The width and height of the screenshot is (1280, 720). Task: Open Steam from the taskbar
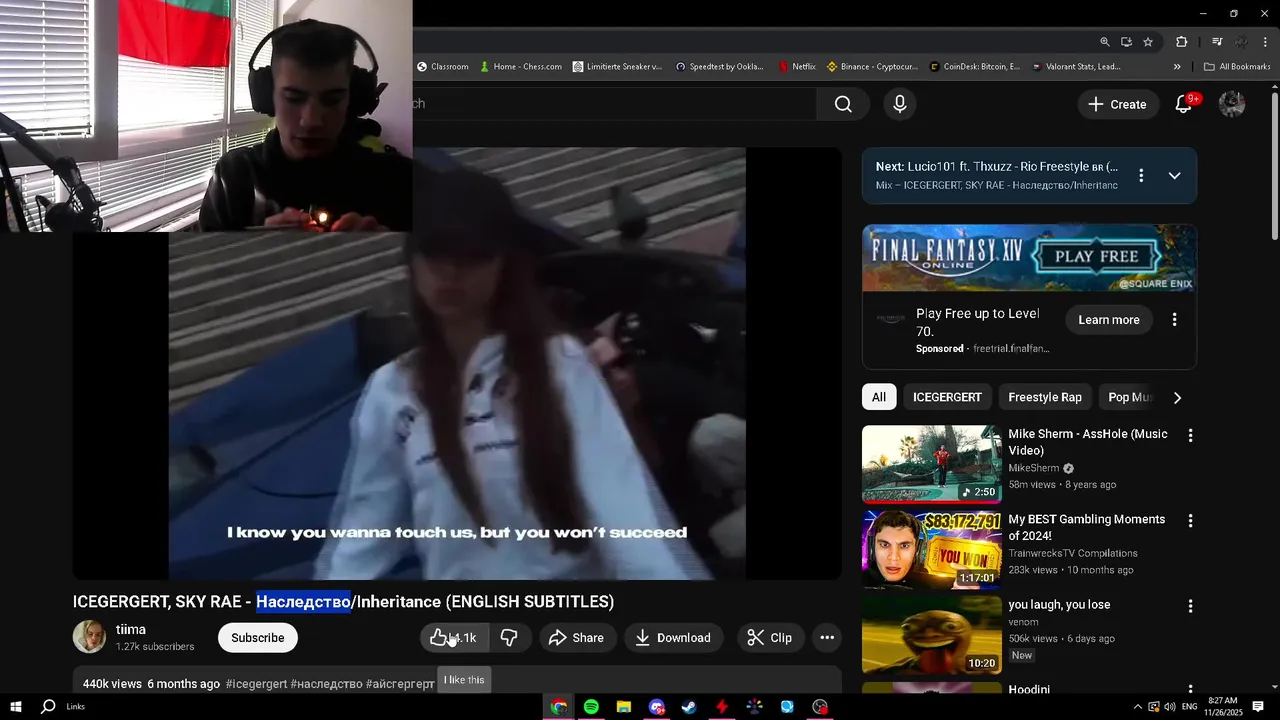tap(689, 707)
